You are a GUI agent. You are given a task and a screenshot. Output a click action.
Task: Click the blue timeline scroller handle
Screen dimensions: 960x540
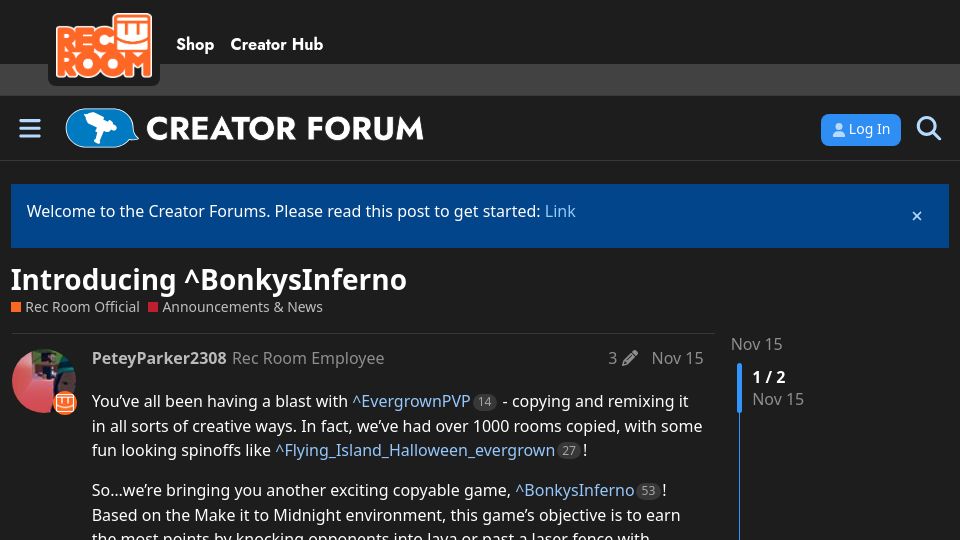click(739, 388)
